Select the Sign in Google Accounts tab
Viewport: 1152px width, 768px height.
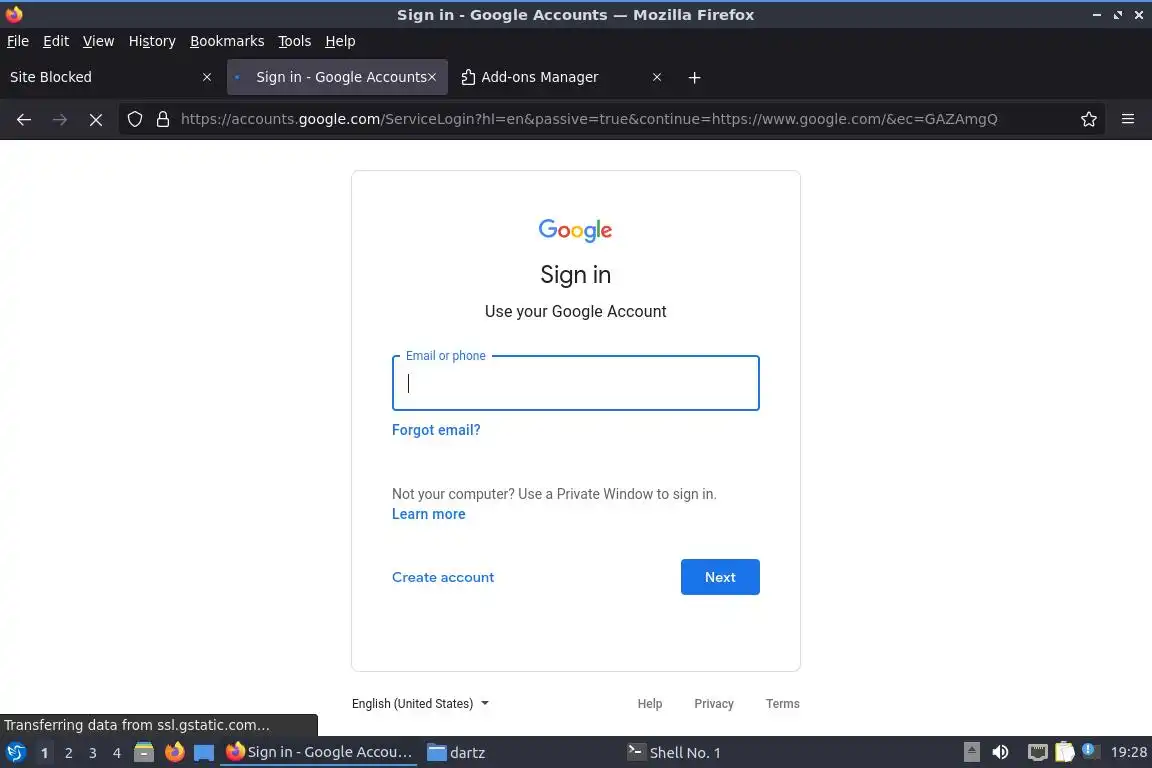click(337, 77)
